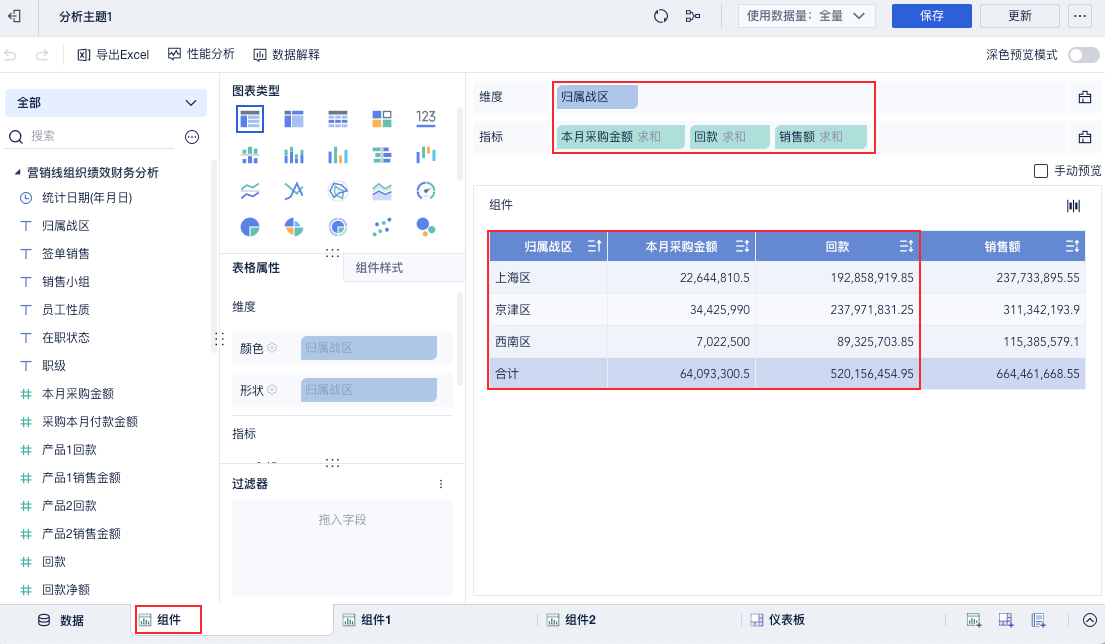Screen dimensions: 1105x644
Task: Select the waterfall chart type
Action: pyautogui.click(x=426, y=155)
